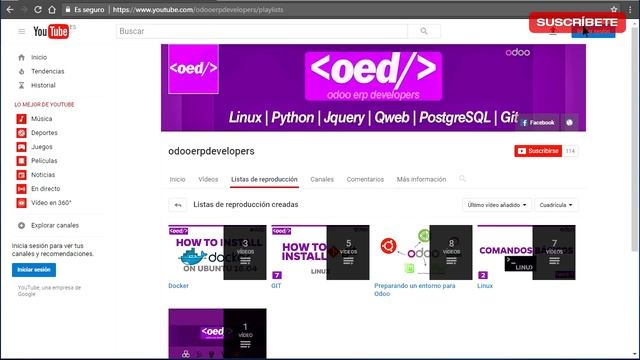The width and height of the screenshot is (640, 360).
Task: Click the GIT playlist title link
Action: pos(276,286)
